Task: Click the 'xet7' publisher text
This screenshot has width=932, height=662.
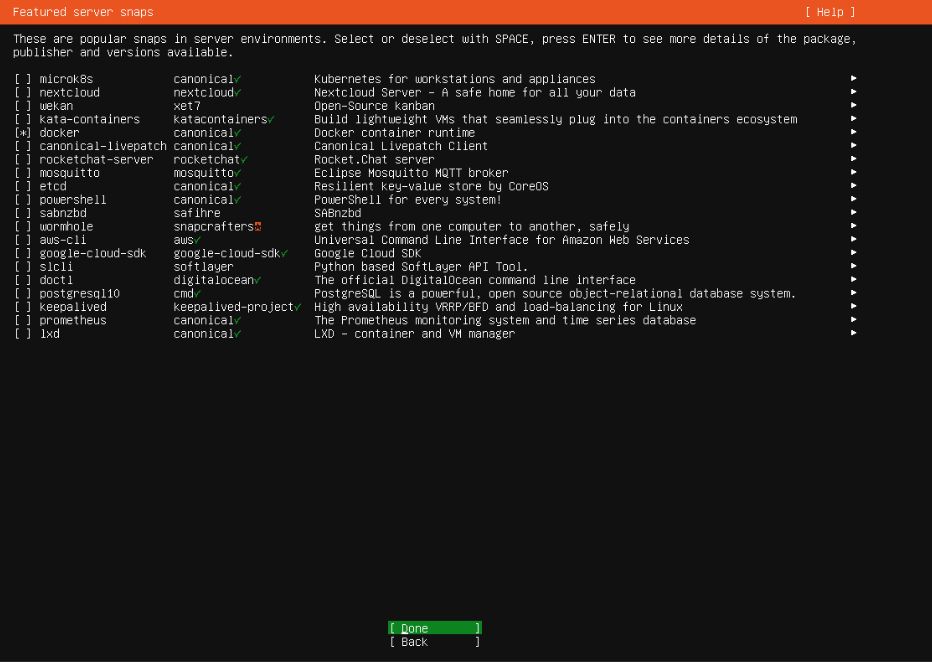Action: [x=187, y=106]
